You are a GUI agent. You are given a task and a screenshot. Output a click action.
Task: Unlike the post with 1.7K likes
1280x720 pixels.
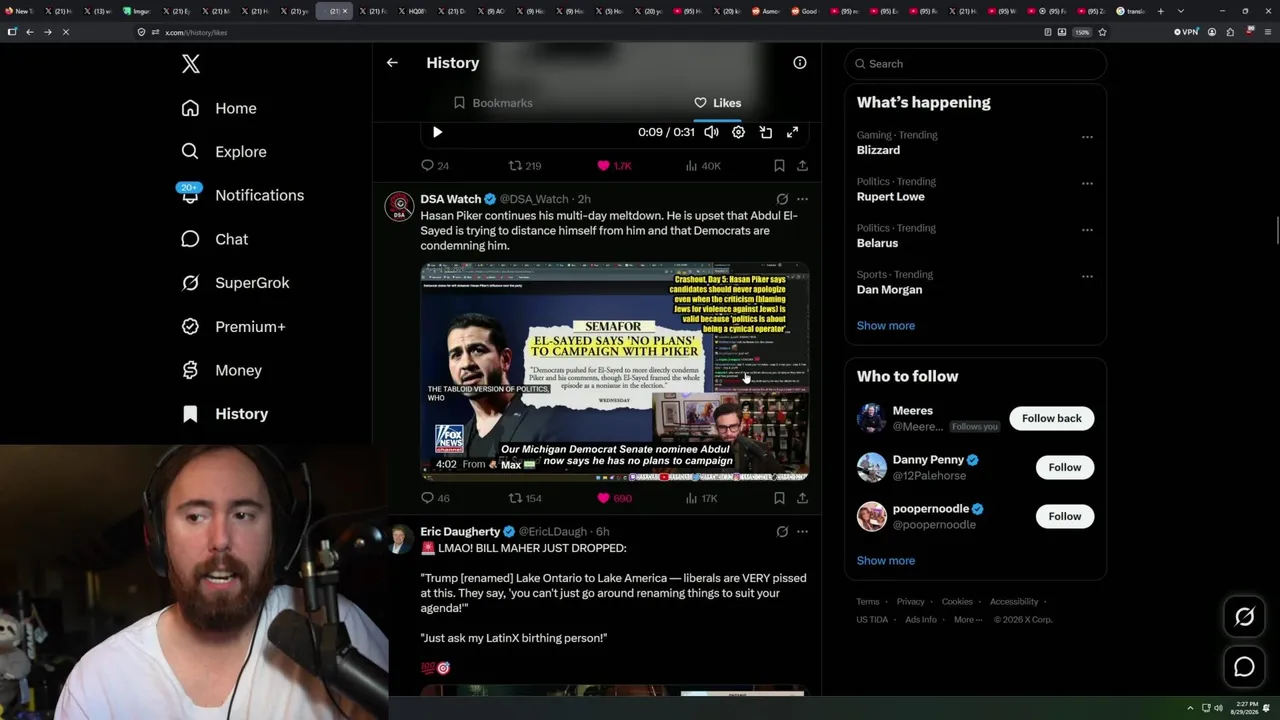(x=614, y=166)
